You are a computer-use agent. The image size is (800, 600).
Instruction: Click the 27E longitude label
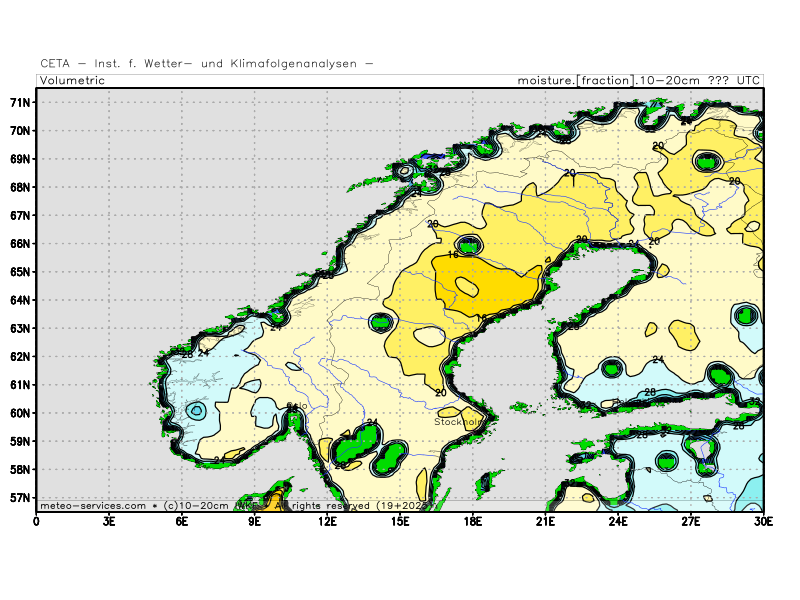click(x=691, y=521)
